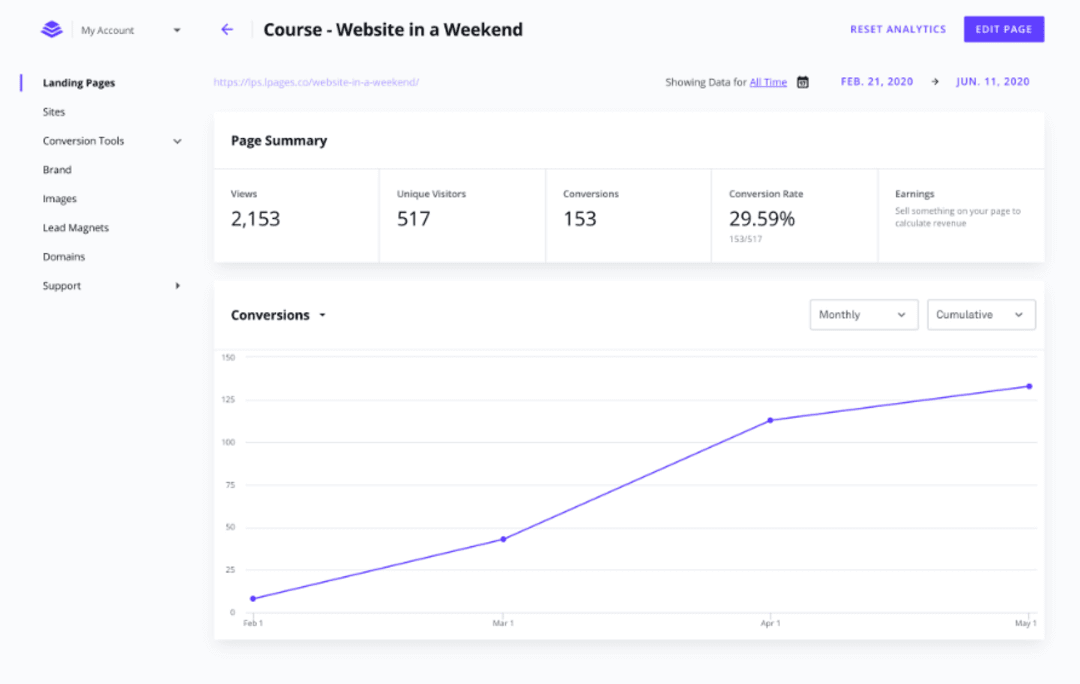
Task: Click the back arrow beside the page title
Action: point(227,29)
